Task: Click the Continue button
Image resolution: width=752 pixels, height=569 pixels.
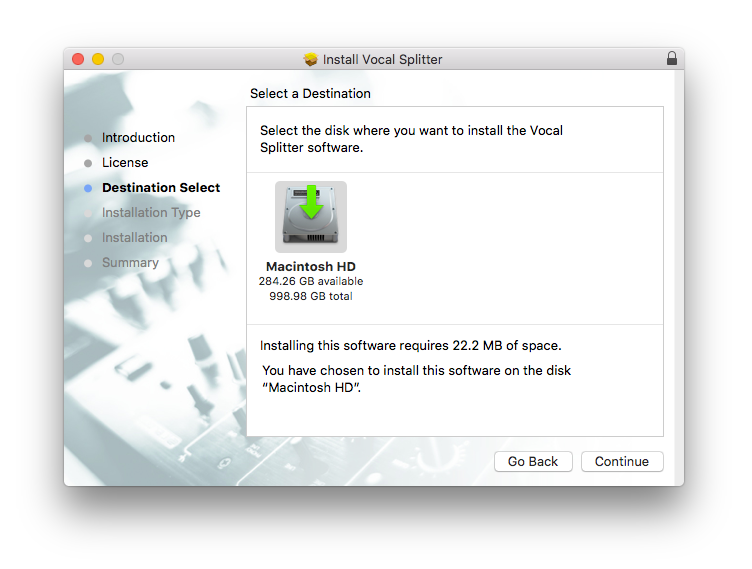Action: click(622, 461)
